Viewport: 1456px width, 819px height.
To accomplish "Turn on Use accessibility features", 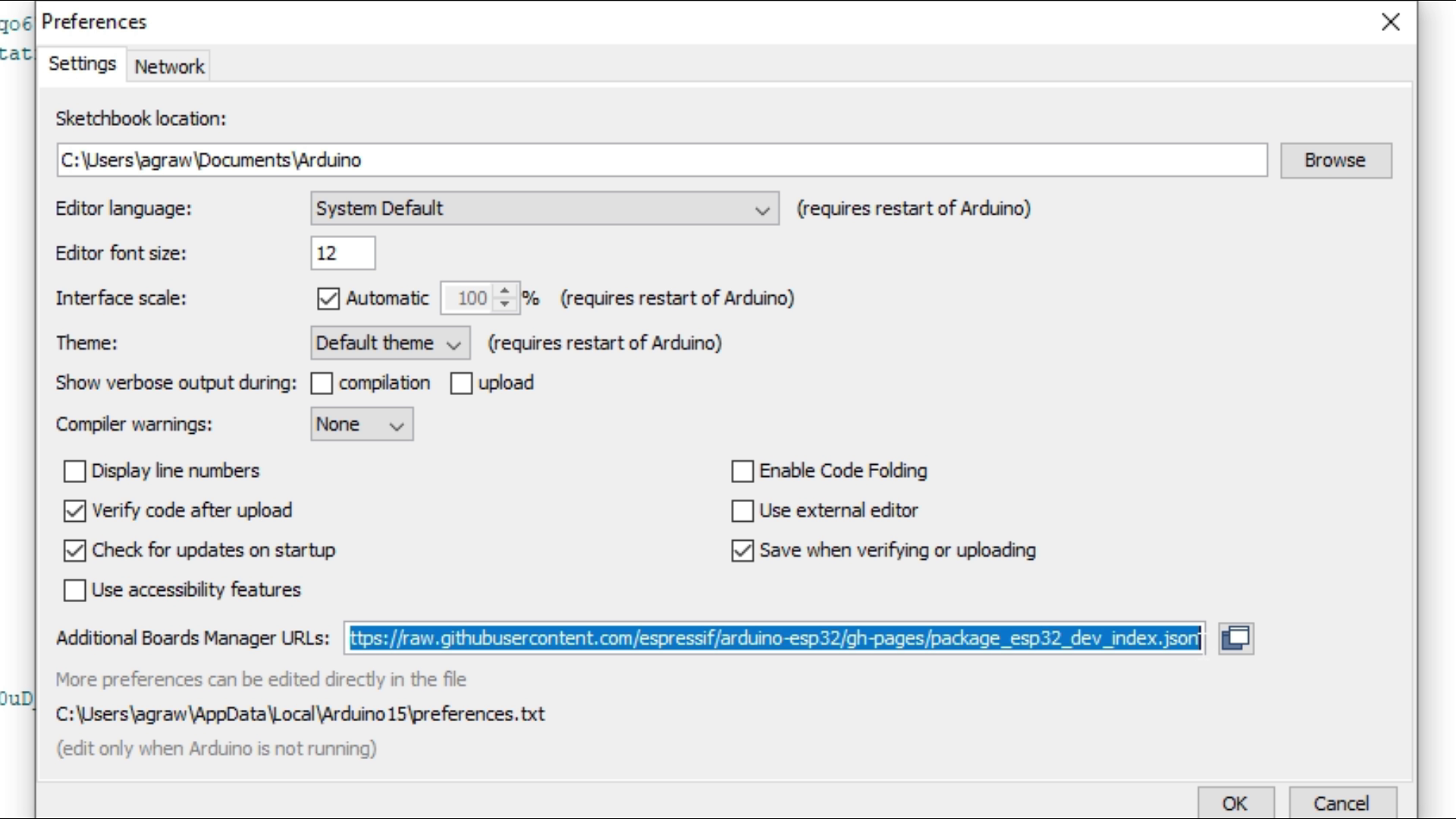I will [74, 590].
